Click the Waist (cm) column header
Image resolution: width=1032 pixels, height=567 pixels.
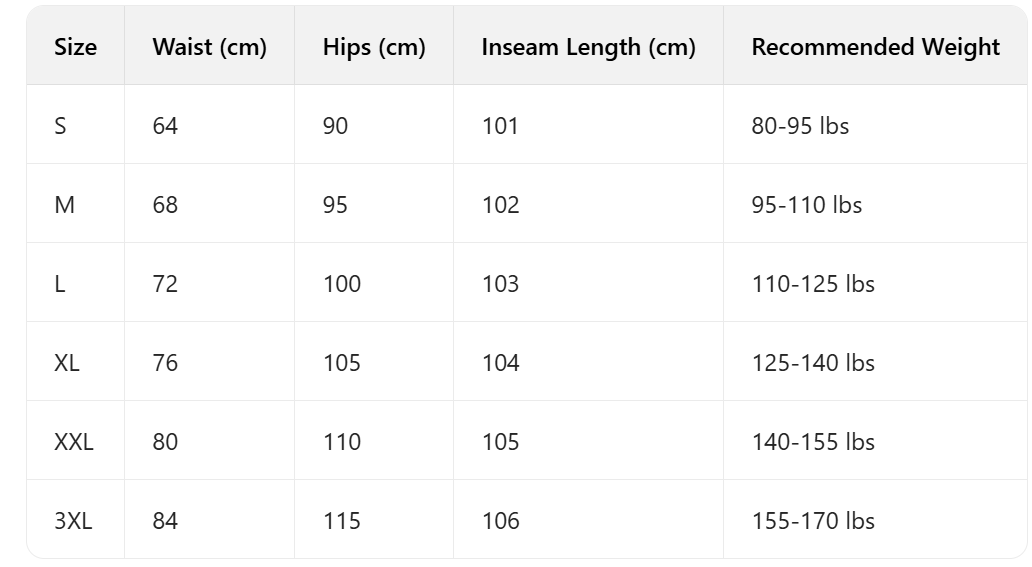point(209,47)
